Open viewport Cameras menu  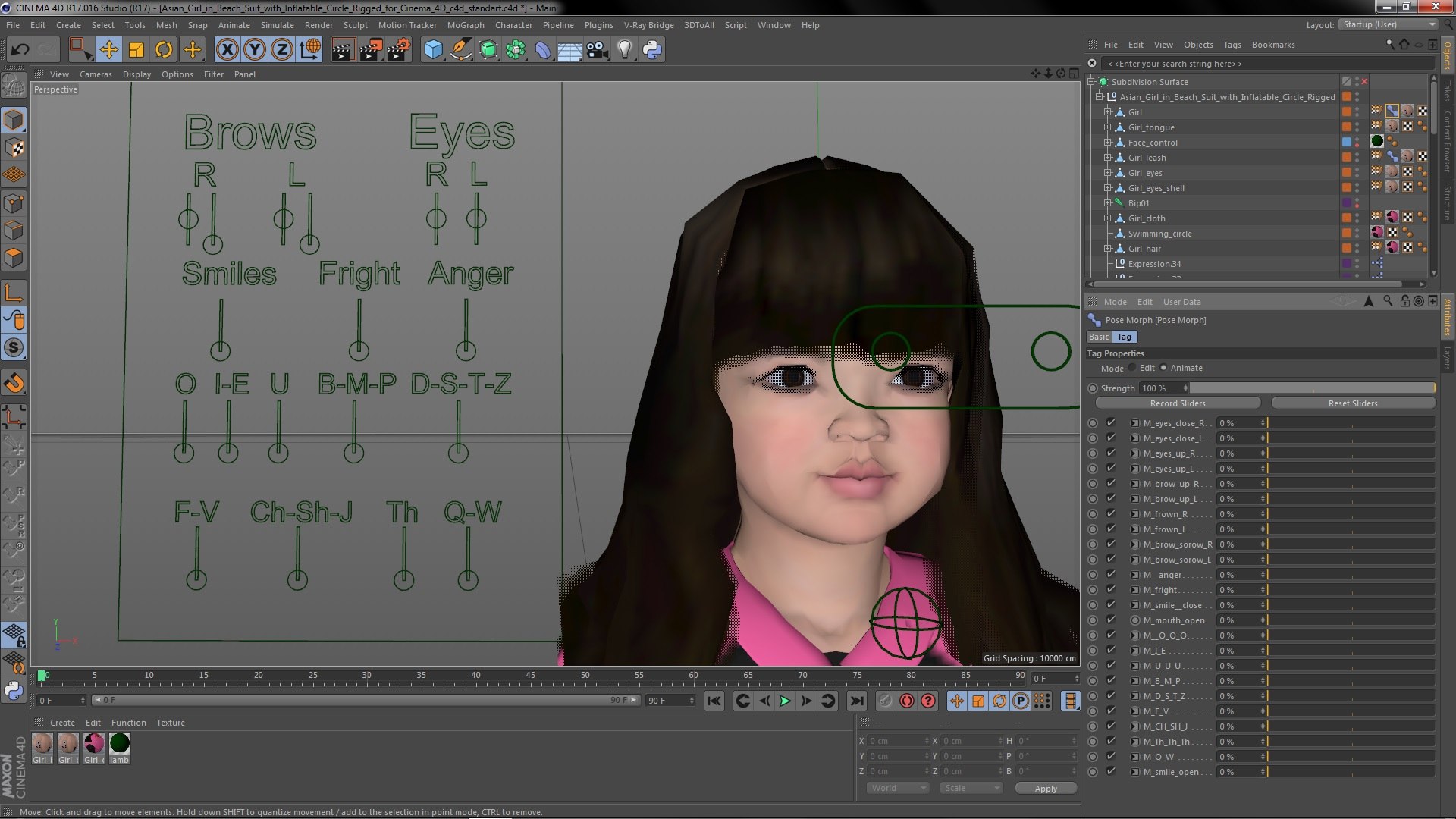tap(96, 74)
